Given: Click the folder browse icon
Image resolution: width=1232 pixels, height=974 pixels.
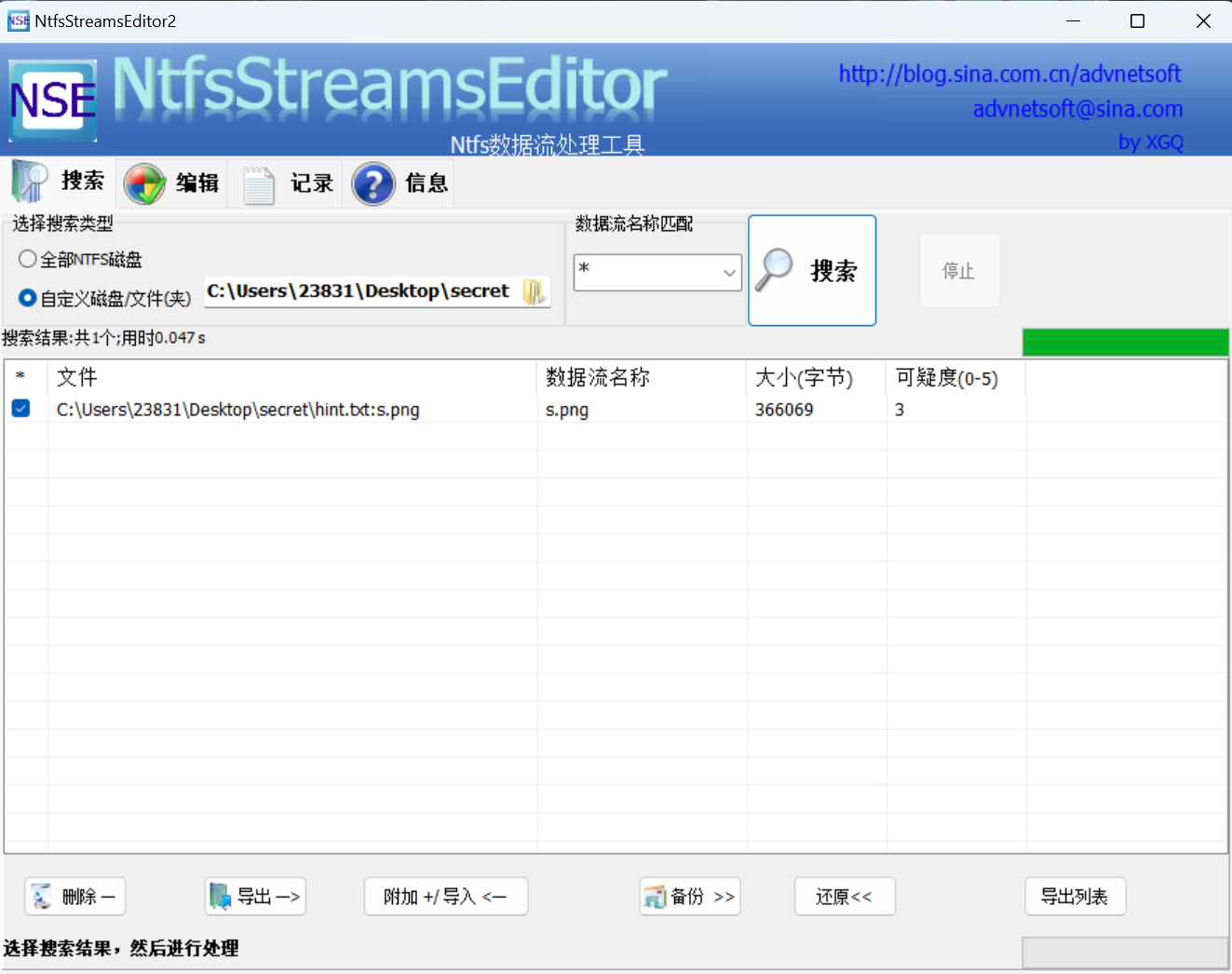Looking at the screenshot, I should [535, 291].
